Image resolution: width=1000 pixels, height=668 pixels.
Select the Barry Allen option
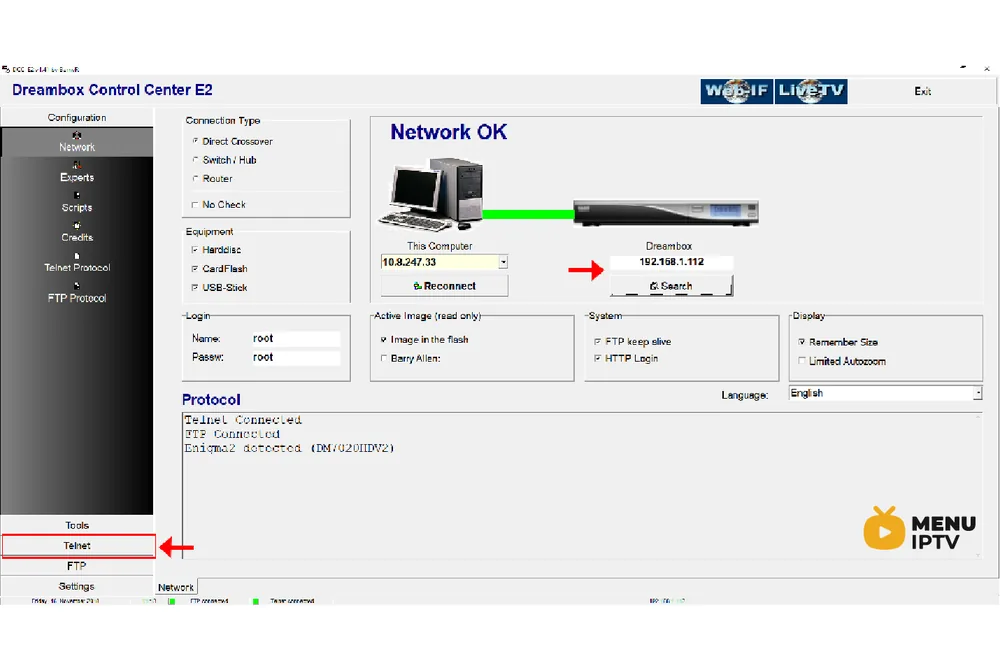384,359
